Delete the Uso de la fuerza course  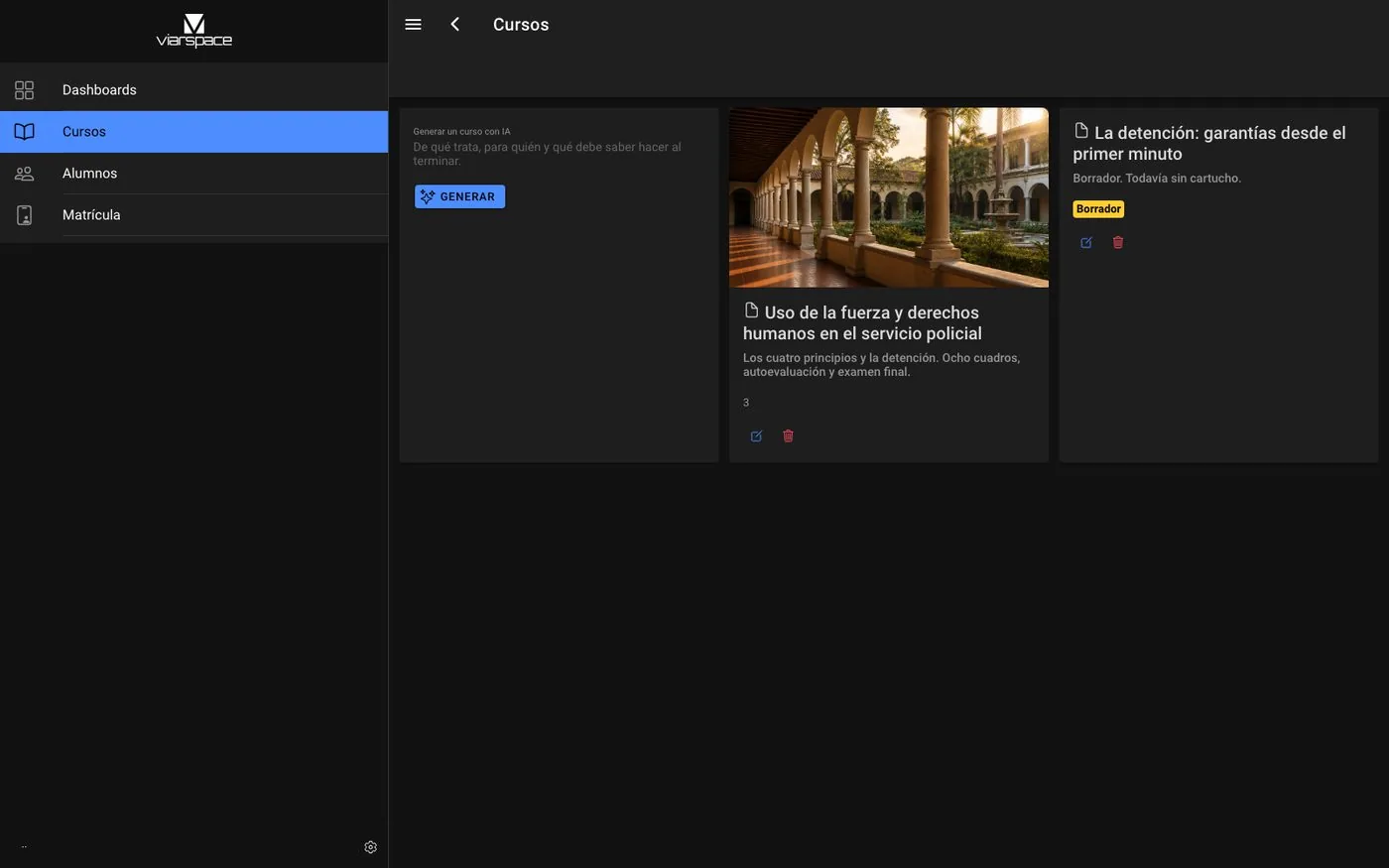coord(788,436)
